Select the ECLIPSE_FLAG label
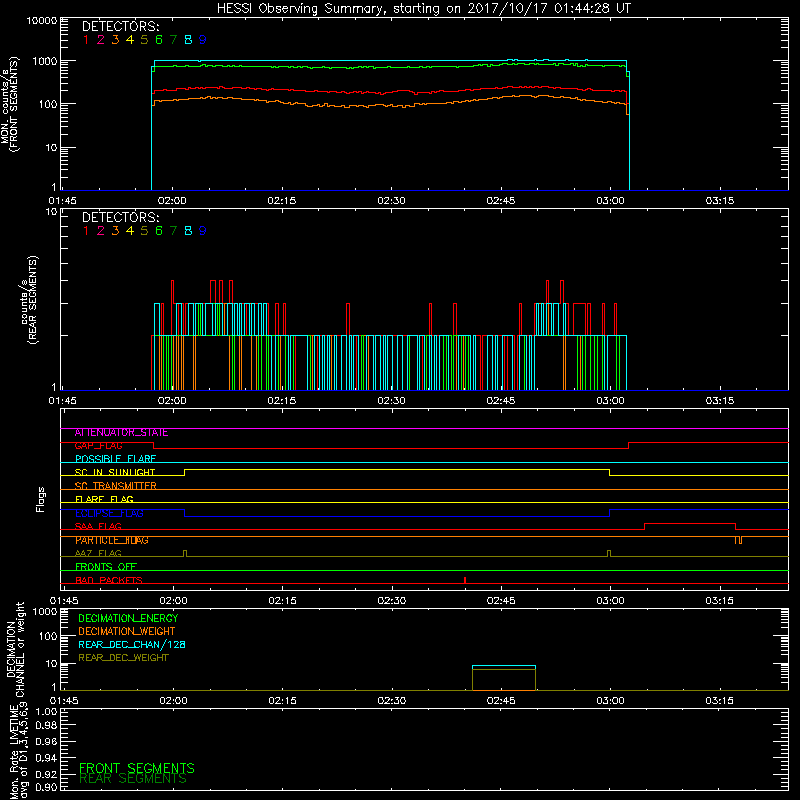Screen dimensions: 800x800 (x=109, y=513)
